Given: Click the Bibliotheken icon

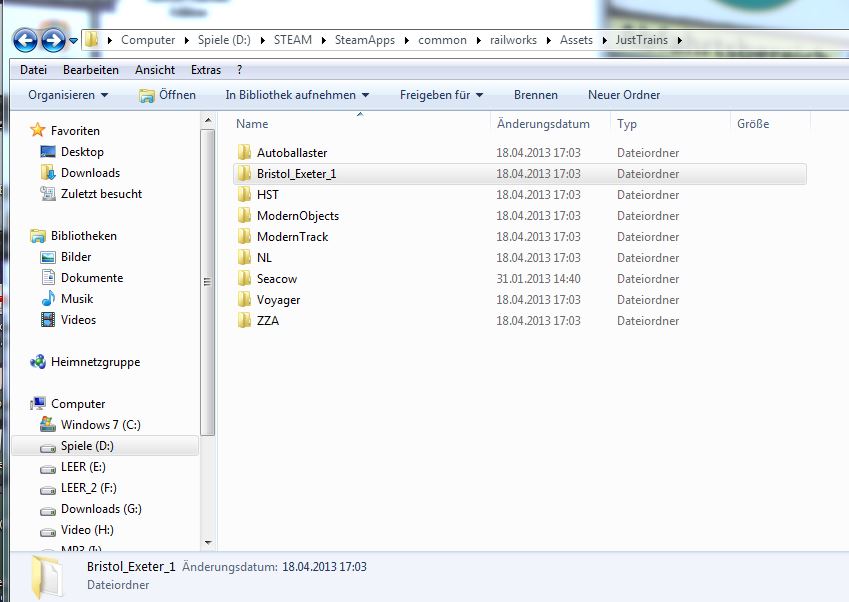Looking at the screenshot, I should coord(38,235).
